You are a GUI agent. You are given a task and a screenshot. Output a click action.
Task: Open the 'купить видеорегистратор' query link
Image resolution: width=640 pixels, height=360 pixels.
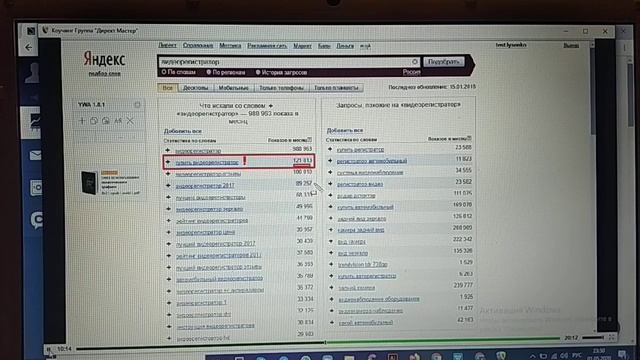207,162
